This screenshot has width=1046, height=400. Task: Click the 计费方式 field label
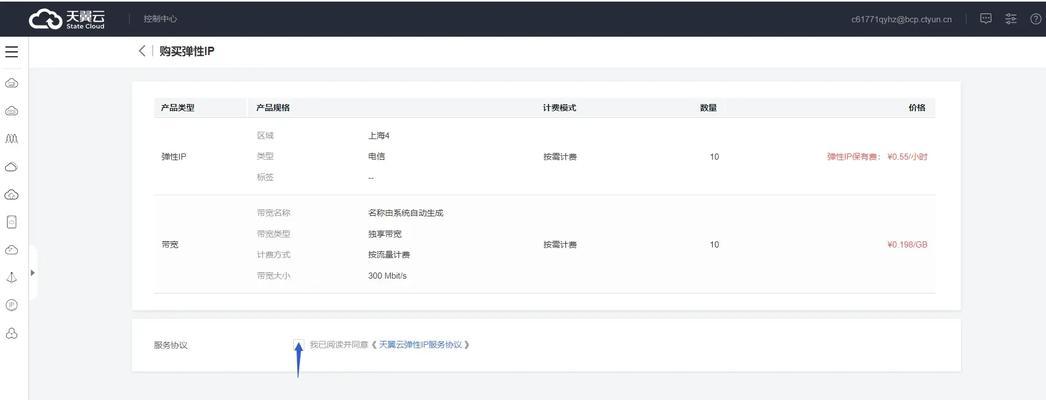click(x=274, y=255)
